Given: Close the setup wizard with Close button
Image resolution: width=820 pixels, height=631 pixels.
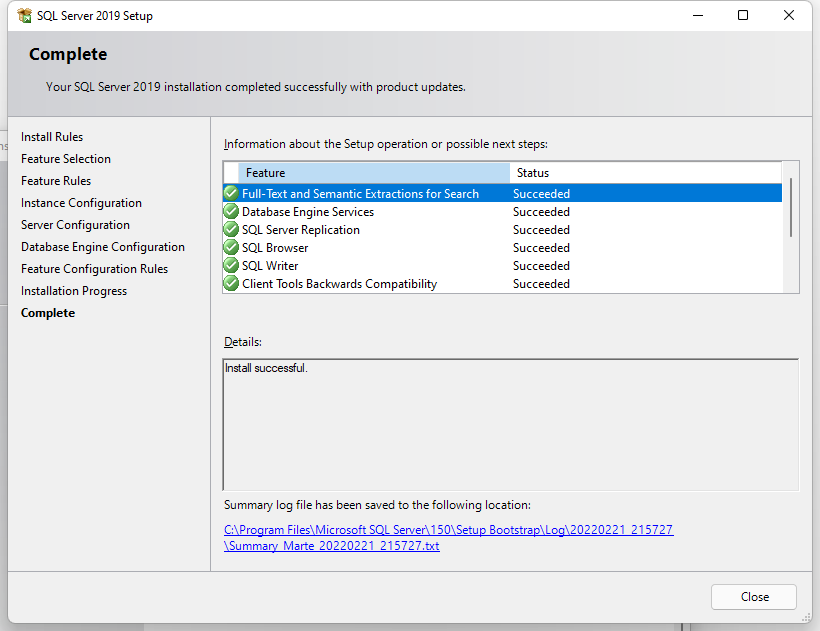Looking at the screenshot, I should click(x=754, y=596).
